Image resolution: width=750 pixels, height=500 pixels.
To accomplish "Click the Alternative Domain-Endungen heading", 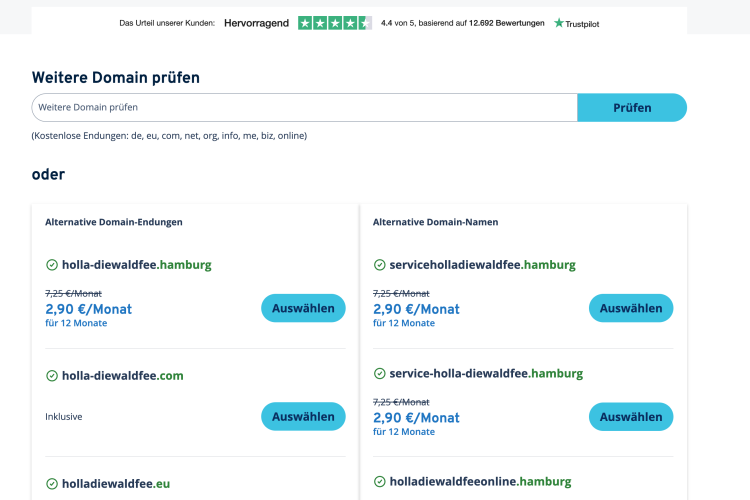I will tap(114, 222).
